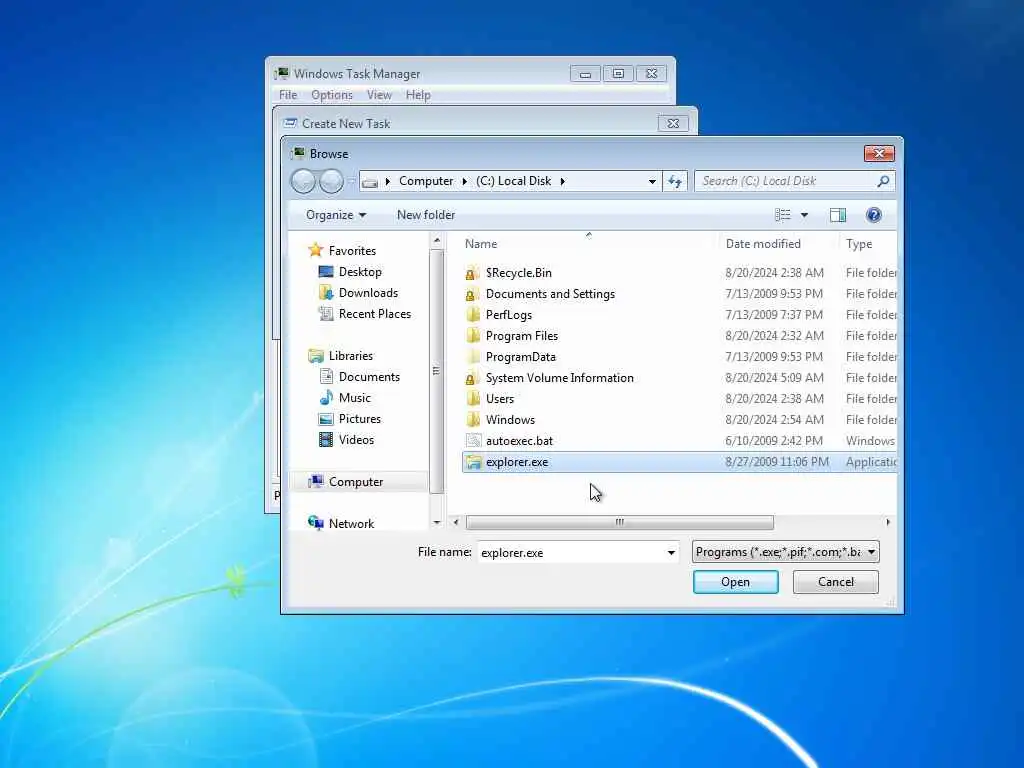The image size is (1024, 768).
Task: Click the Favorites star icon
Action: (316, 250)
